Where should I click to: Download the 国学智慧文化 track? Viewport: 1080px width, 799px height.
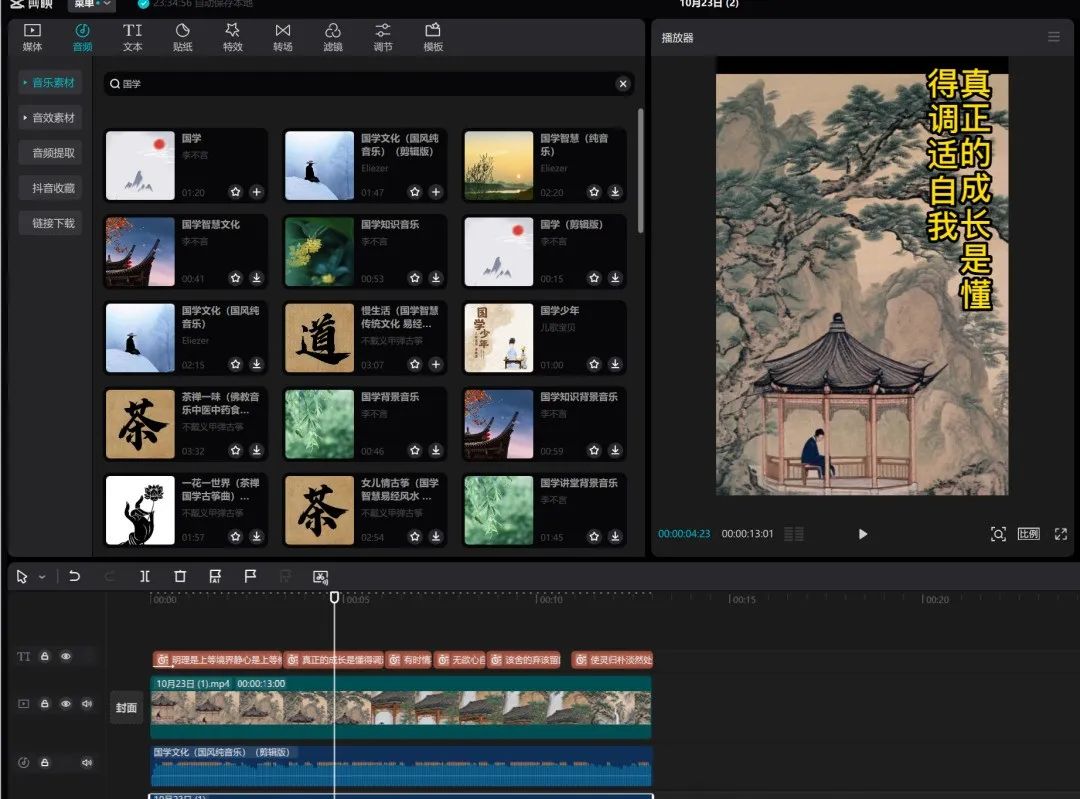click(x=256, y=278)
